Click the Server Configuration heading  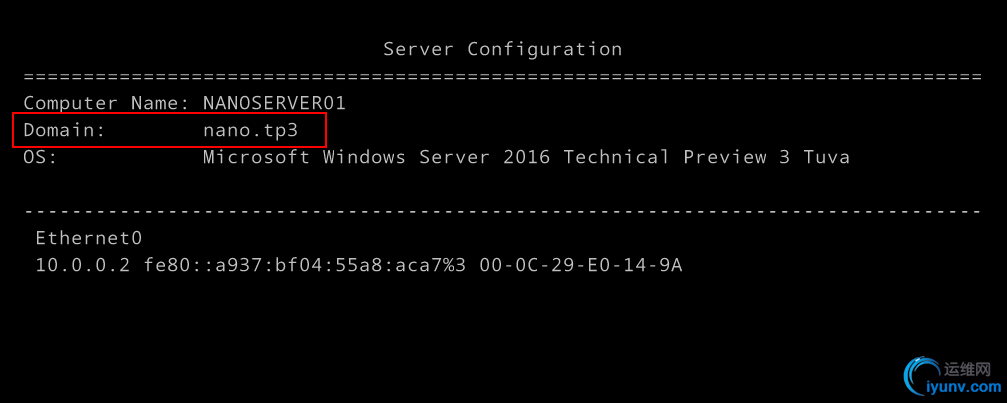pyautogui.click(x=502, y=49)
